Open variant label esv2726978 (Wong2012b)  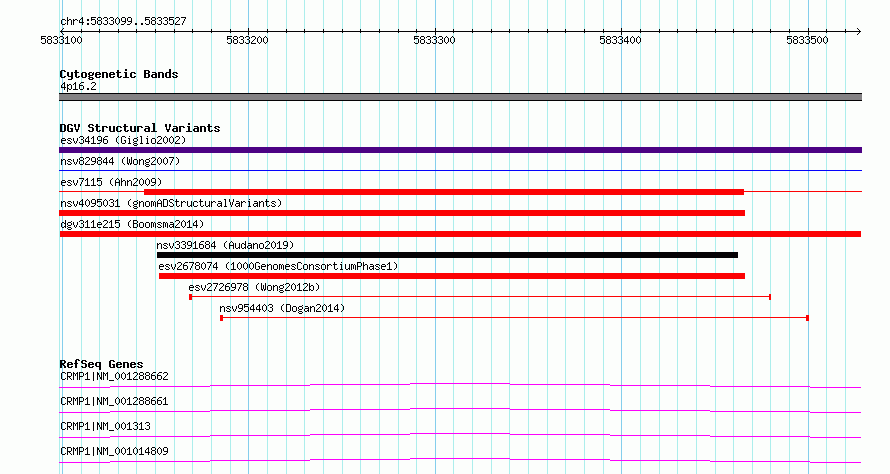point(254,287)
